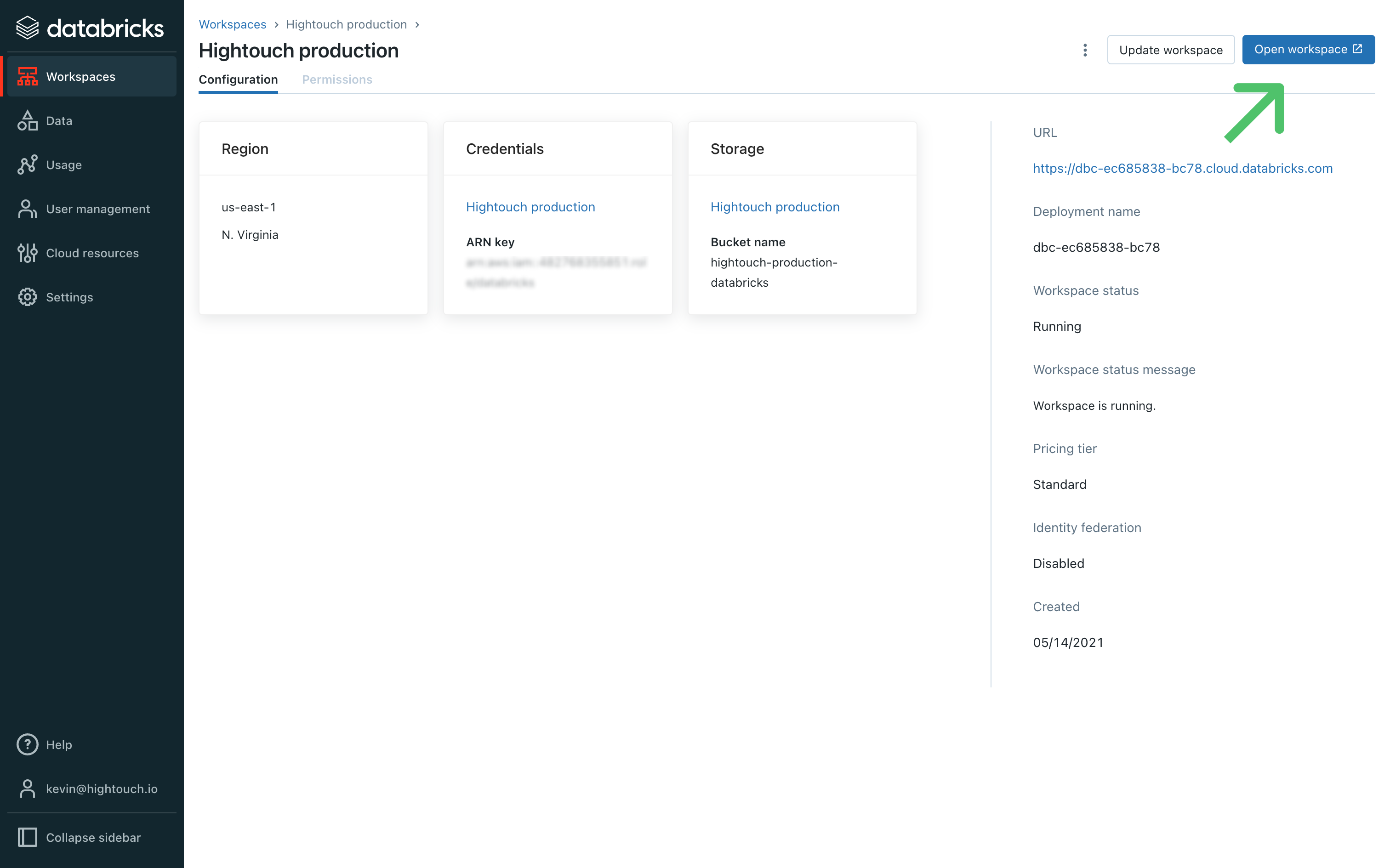Go to Data in sidebar
Image resolution: width=1390 pixels, height=868 pixels.
pos(91,120)
